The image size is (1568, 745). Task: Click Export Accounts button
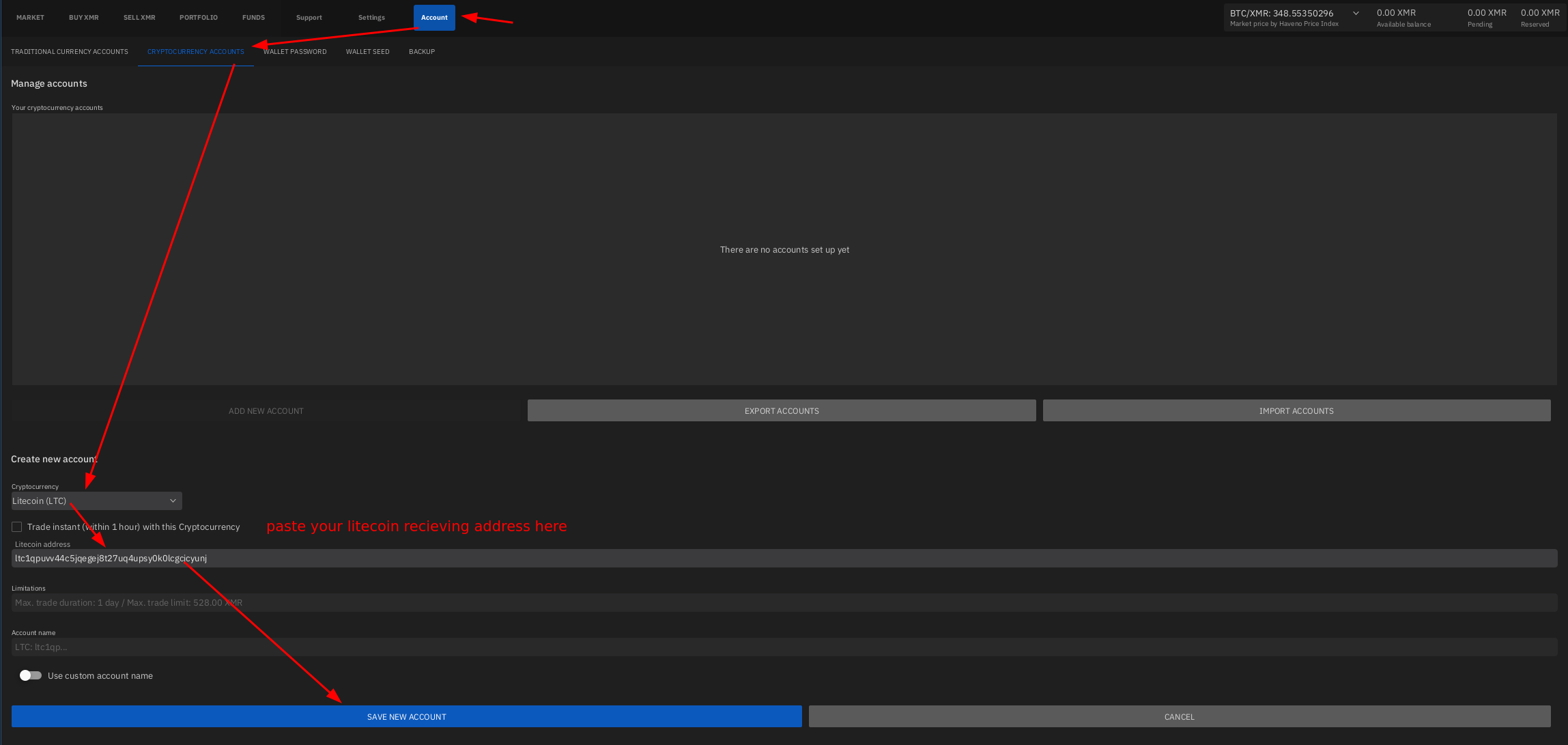click(782, 411)
